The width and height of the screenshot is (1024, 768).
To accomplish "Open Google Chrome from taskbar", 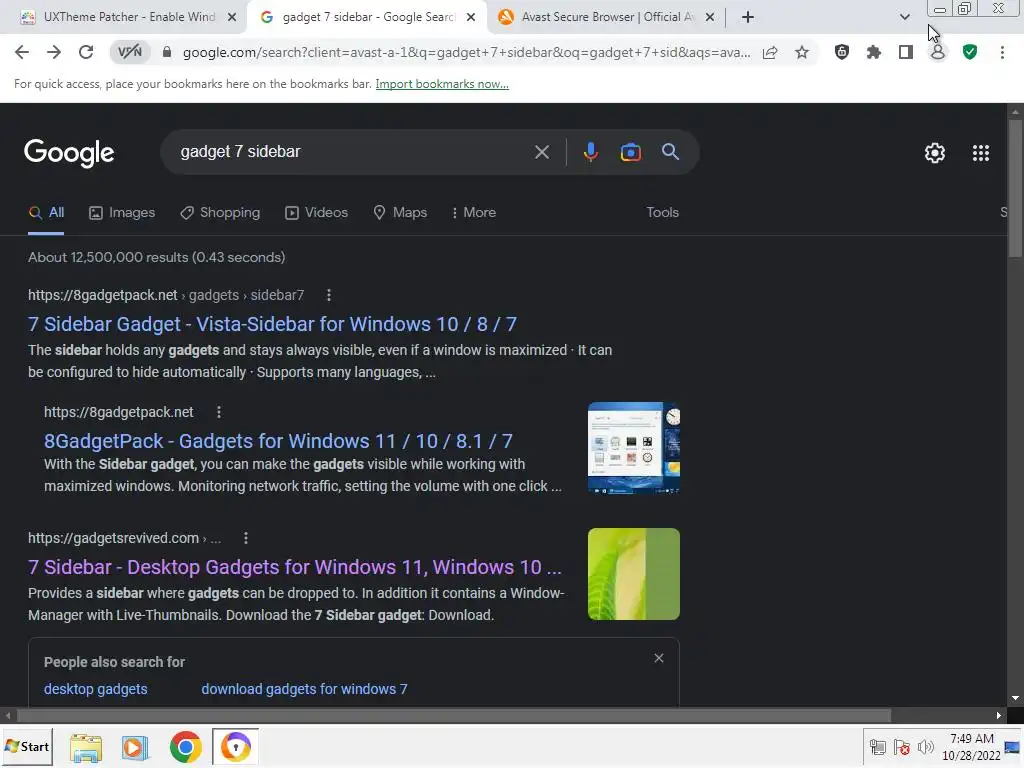I will pyautogui.click(x=186, y=748).
